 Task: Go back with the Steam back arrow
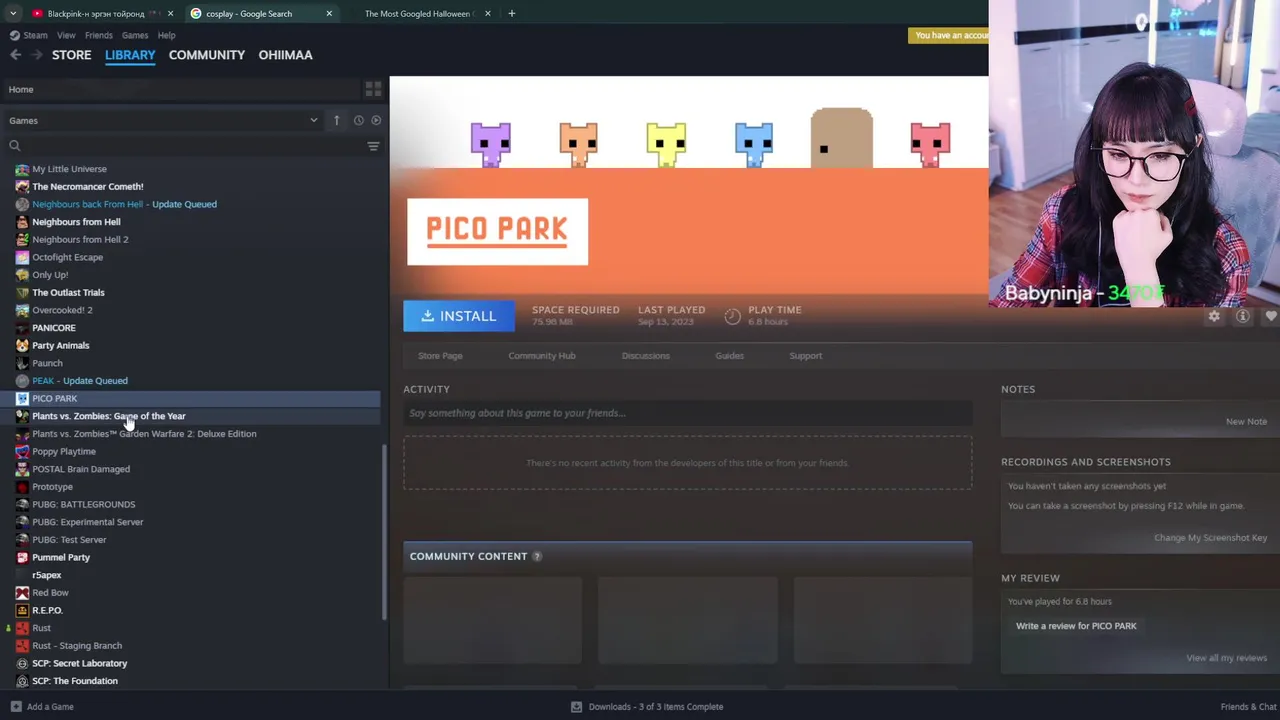pyautogui.click(x=15, y=55)
